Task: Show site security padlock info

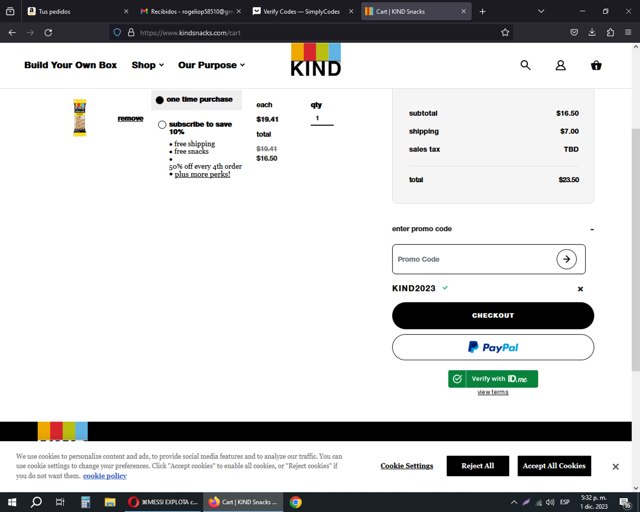Action: tap(131, 33)
